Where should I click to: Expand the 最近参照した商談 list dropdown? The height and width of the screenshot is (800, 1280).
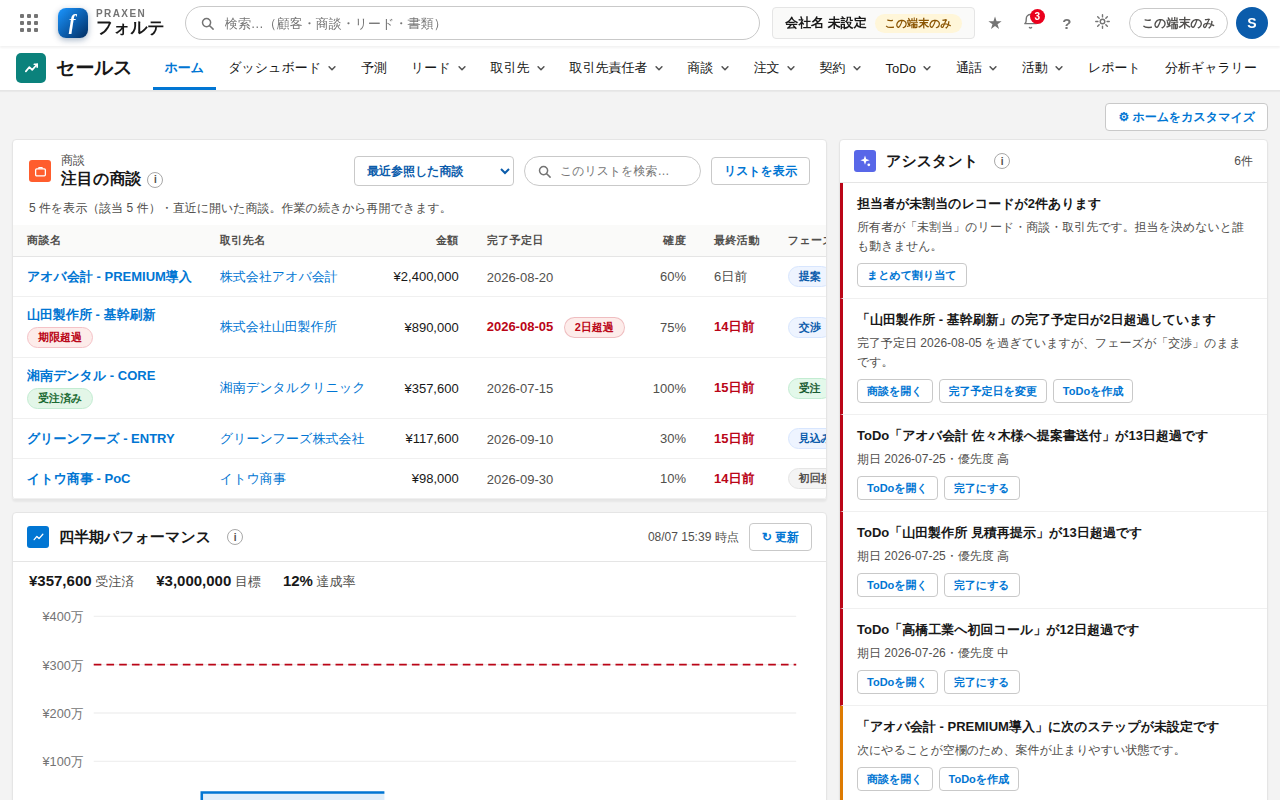(434, 171)
